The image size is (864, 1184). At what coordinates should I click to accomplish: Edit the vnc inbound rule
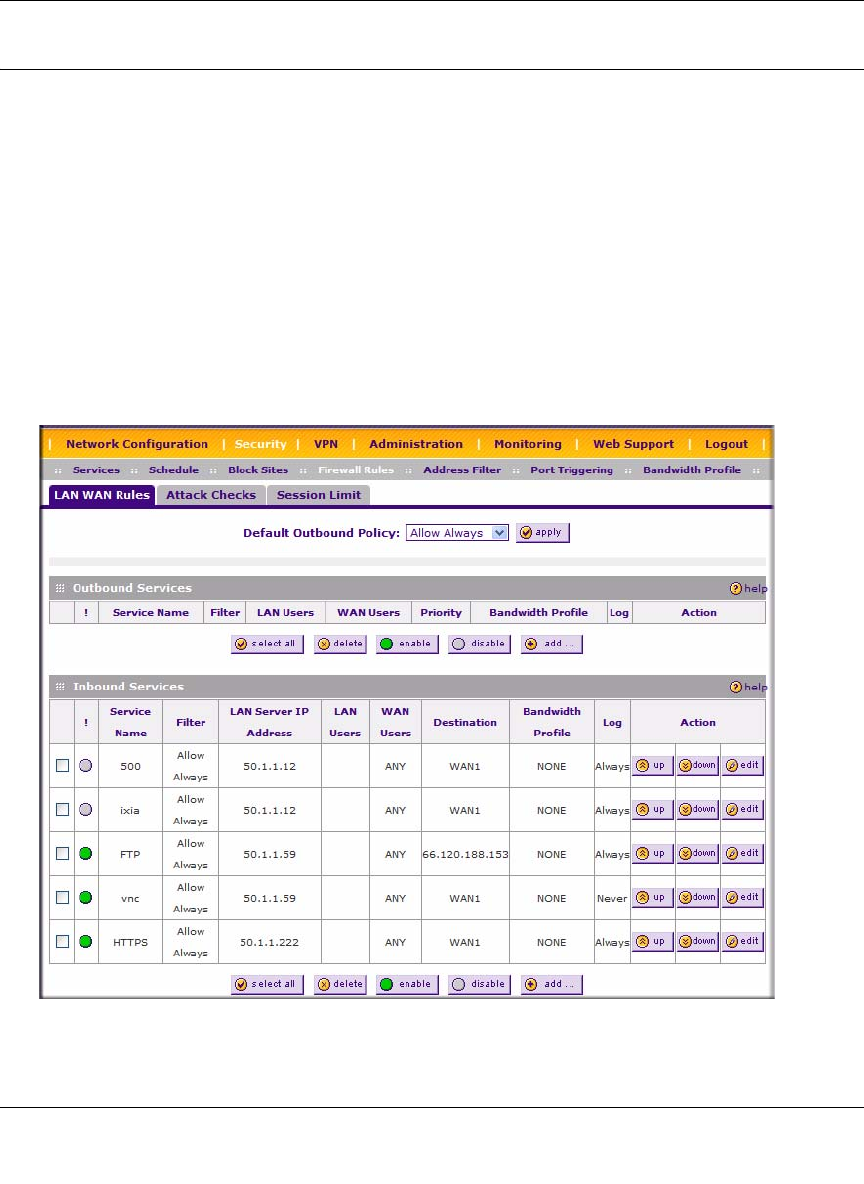click(x=743, y=898)
